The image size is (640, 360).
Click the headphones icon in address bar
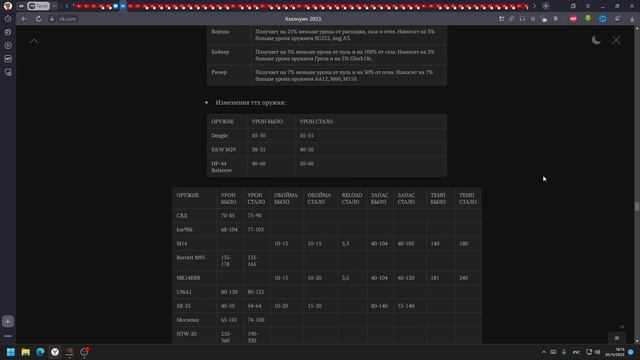pos(522,19)
